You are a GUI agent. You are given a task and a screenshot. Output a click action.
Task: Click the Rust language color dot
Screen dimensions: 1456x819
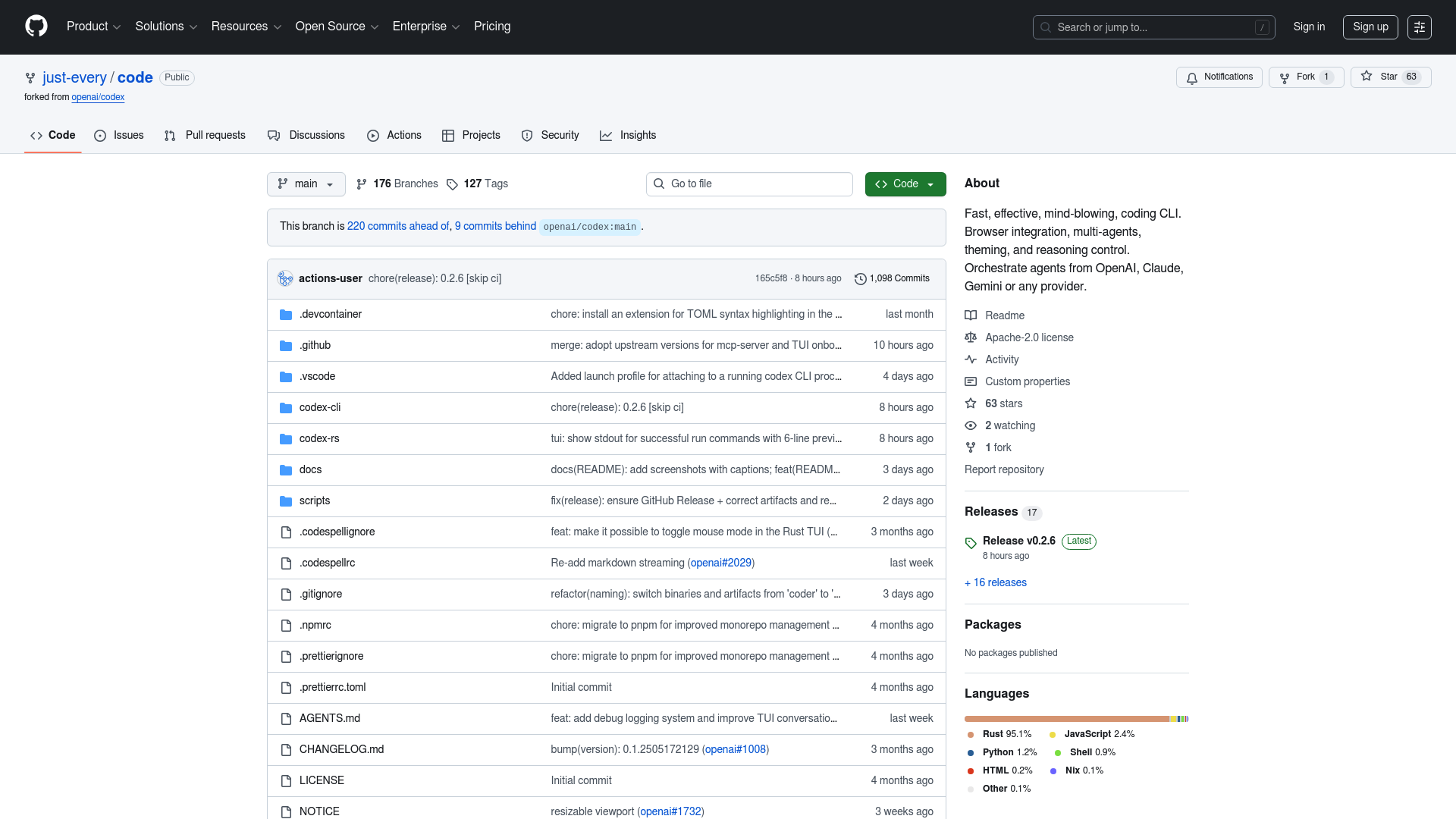tap(971, 735)
